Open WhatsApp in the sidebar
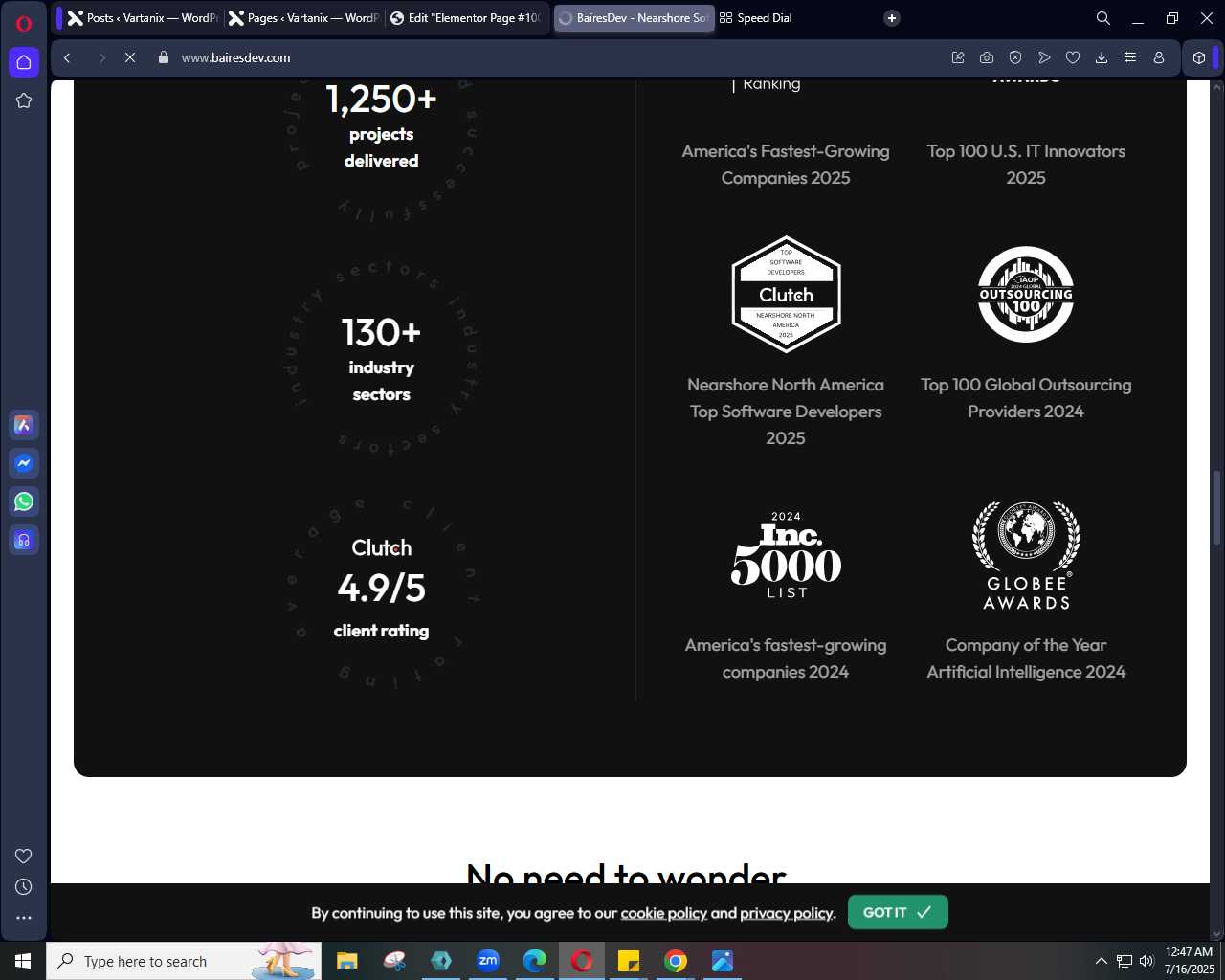 click(x=24, y=501)
